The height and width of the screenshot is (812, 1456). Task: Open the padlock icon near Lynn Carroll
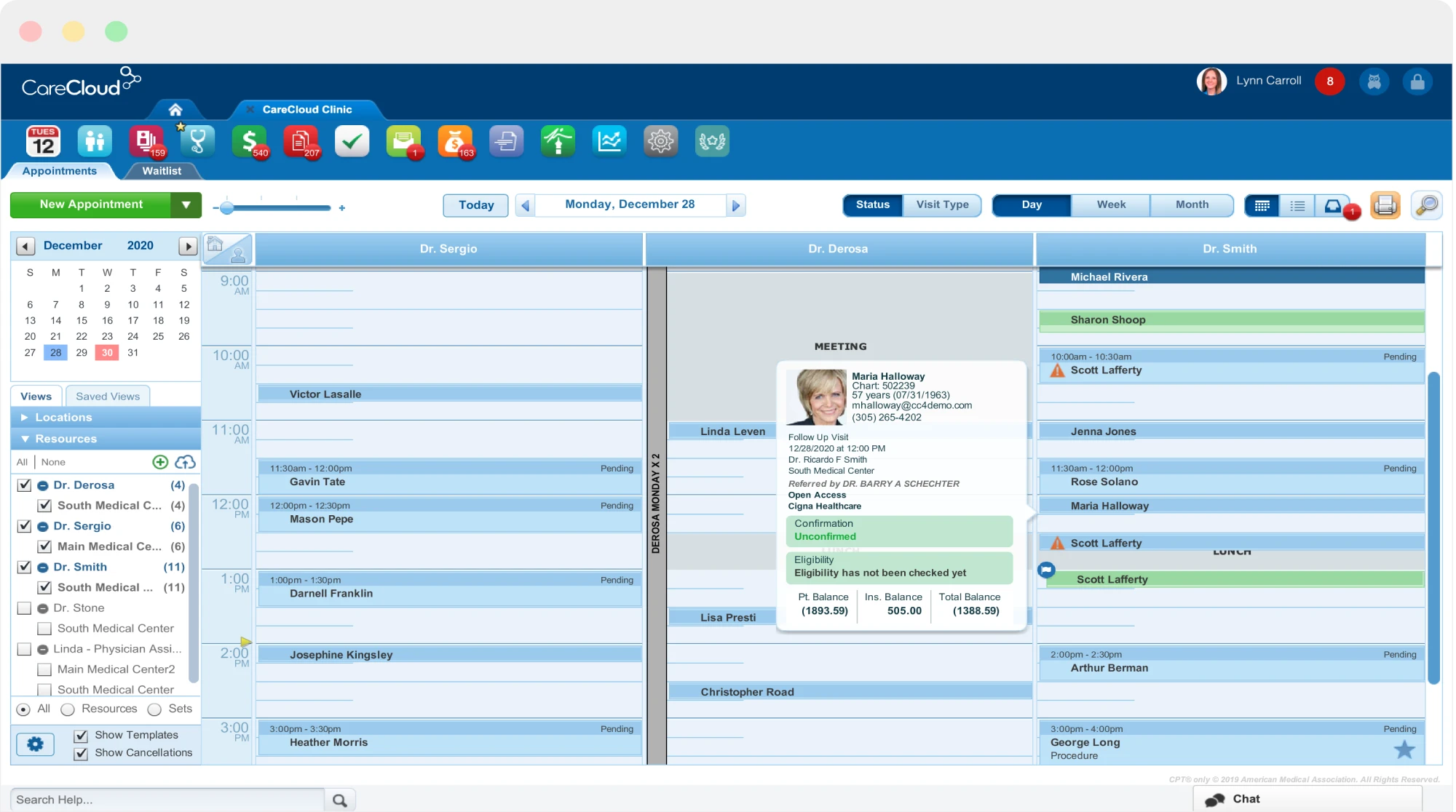[1417, 81]
